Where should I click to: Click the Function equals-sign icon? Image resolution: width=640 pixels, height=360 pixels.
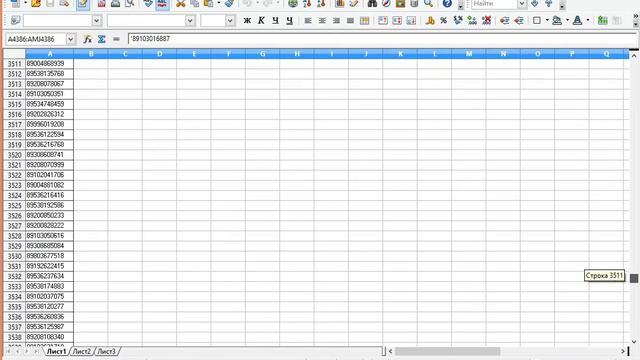pyautogui.click(x=116, y=39)
